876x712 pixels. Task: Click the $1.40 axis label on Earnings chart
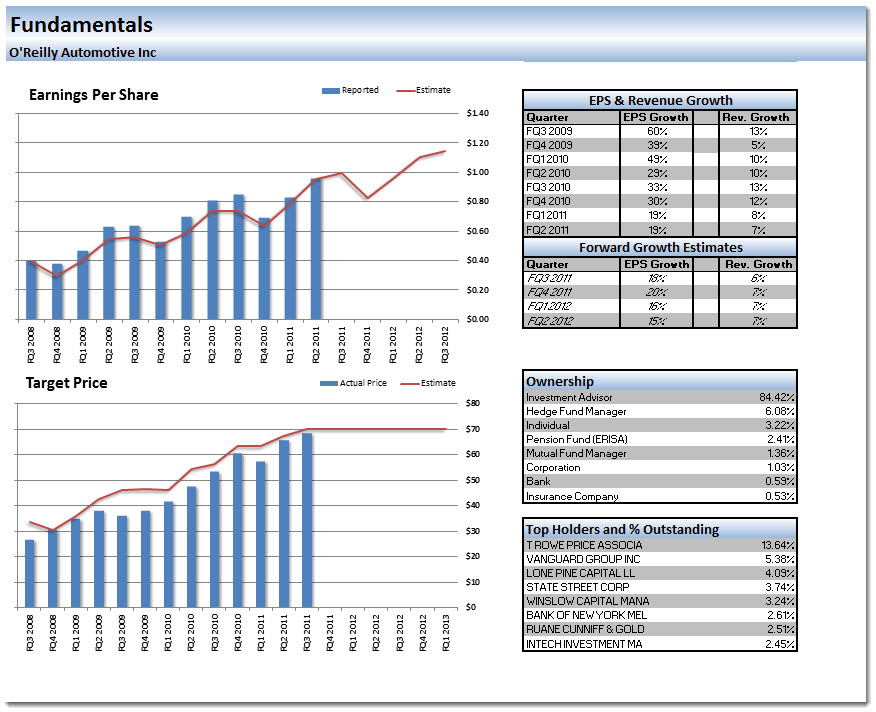478,113
